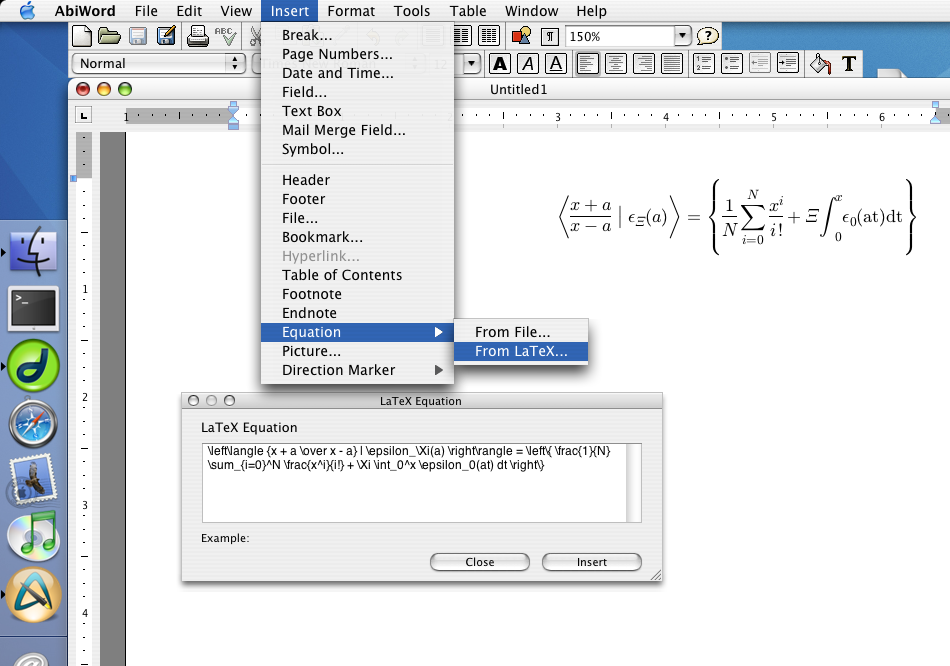The height and width of the screenshot is (666, 950).
Task: Toggle show paragraph marks
Action: (x=550, y=36)
